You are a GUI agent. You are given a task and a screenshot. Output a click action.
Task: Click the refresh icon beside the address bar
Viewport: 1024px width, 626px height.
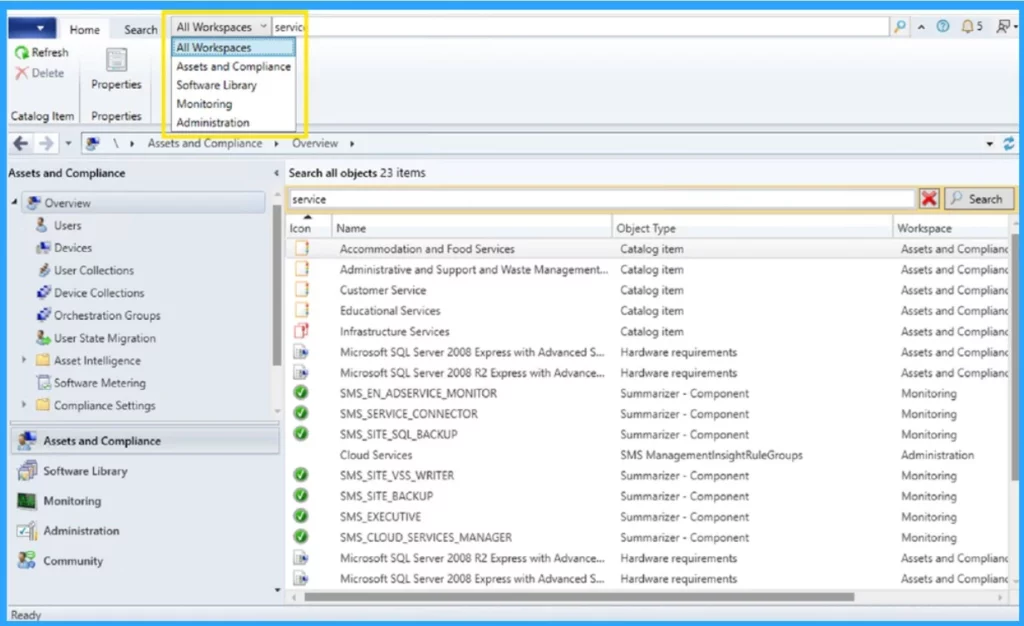pos(1008,143)
